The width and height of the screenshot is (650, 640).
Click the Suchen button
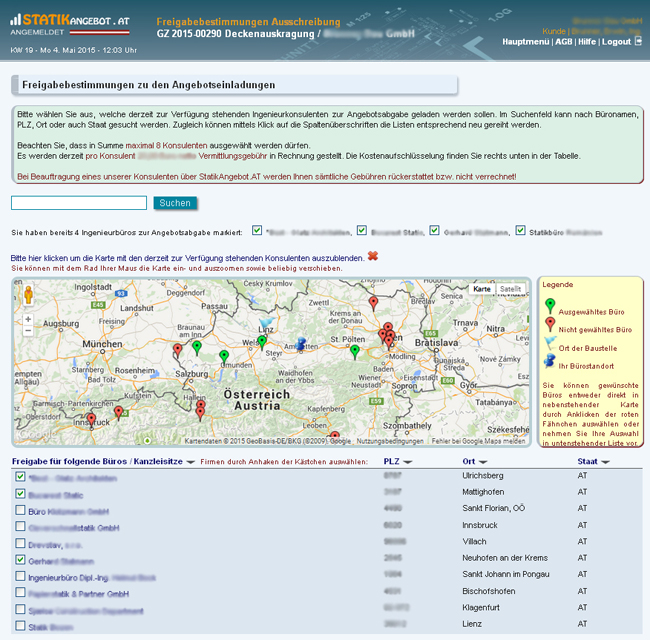point(175,203)
